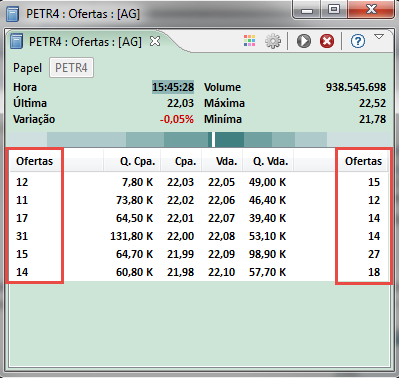Close the PETR4 Ofertas tab
This screenshot has height=378, width=399.
point(155,41)
